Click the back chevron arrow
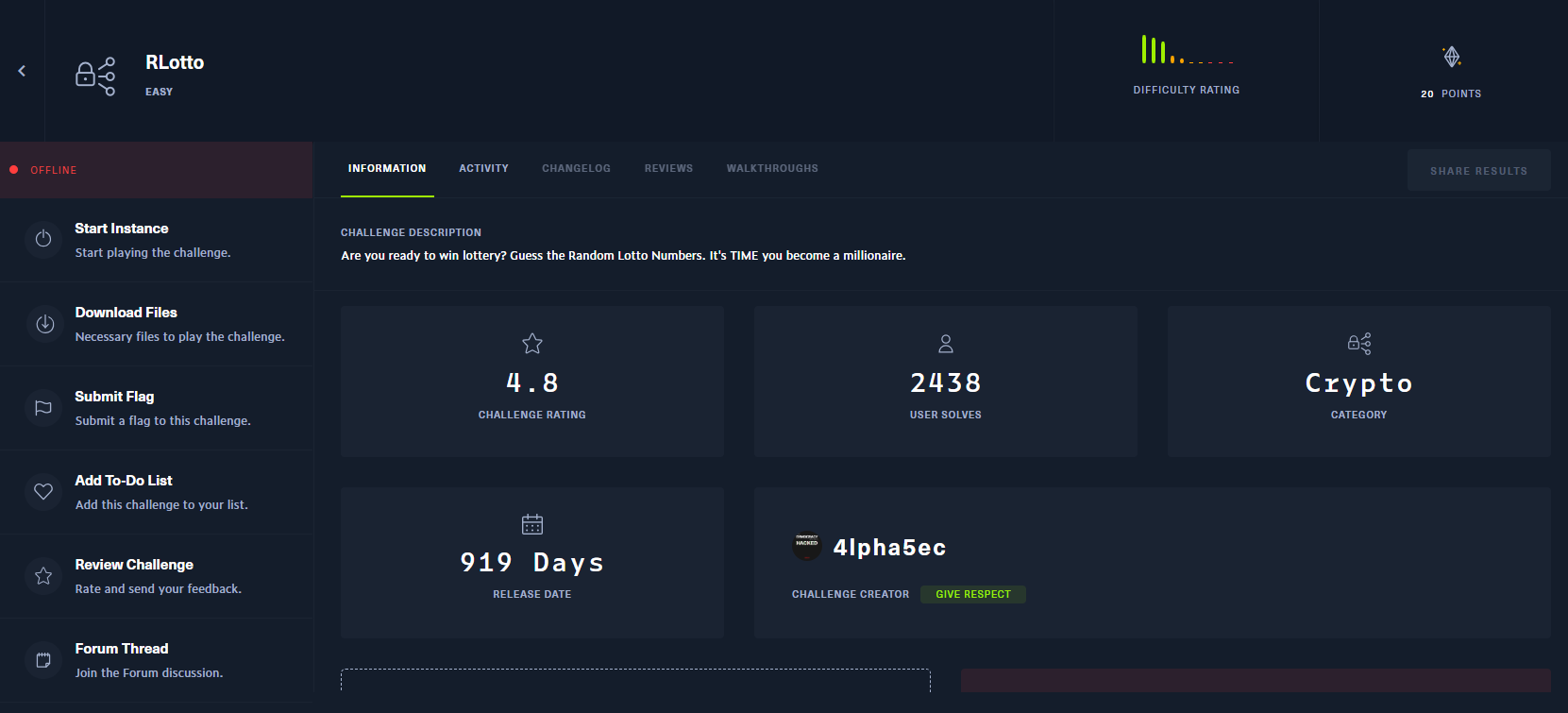Viewport: 1568px width, 713px height. pyautogui.click(x=22, y=71)
